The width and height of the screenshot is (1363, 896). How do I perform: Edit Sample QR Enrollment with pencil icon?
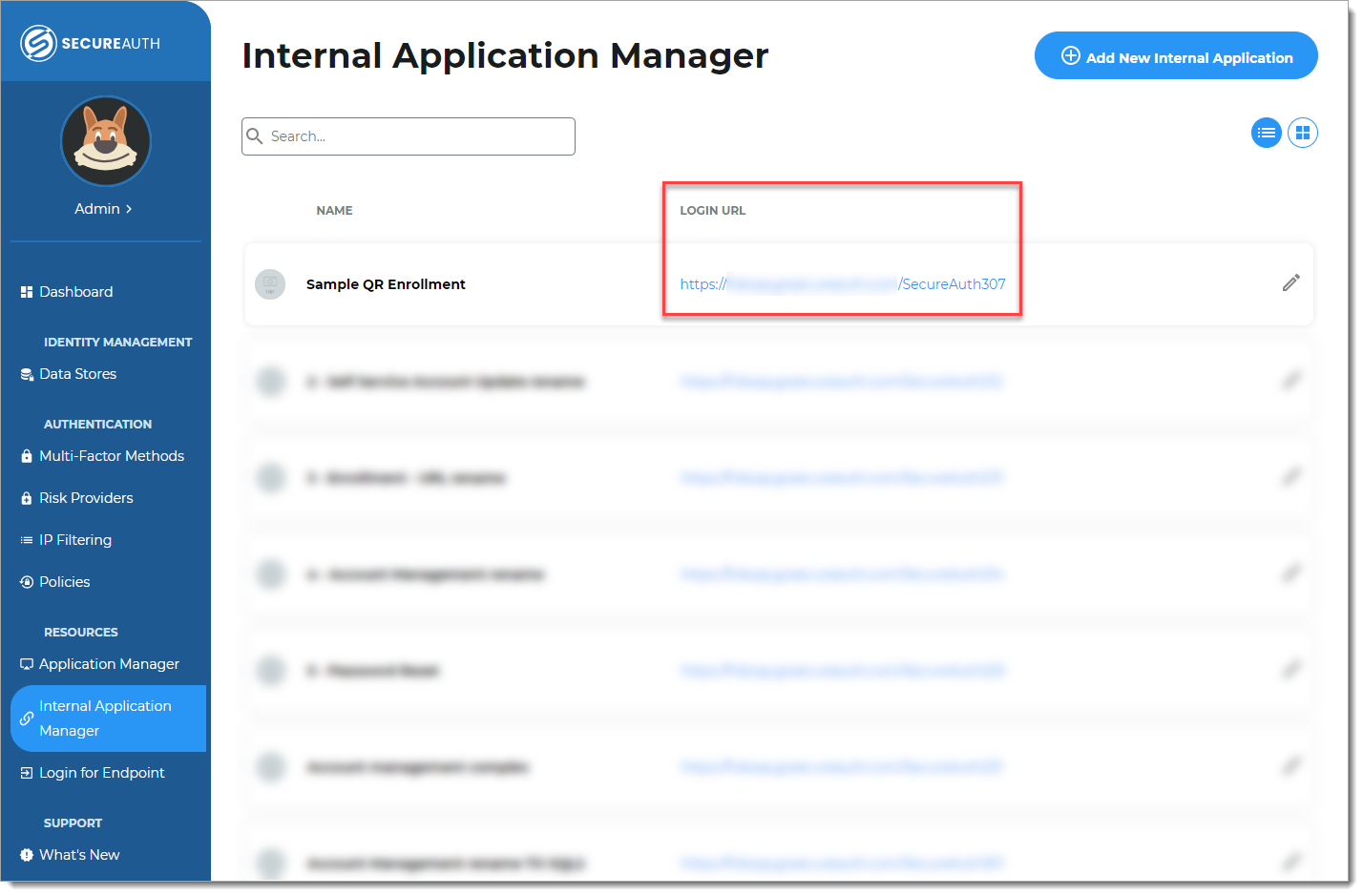[x=1290, y=283]
